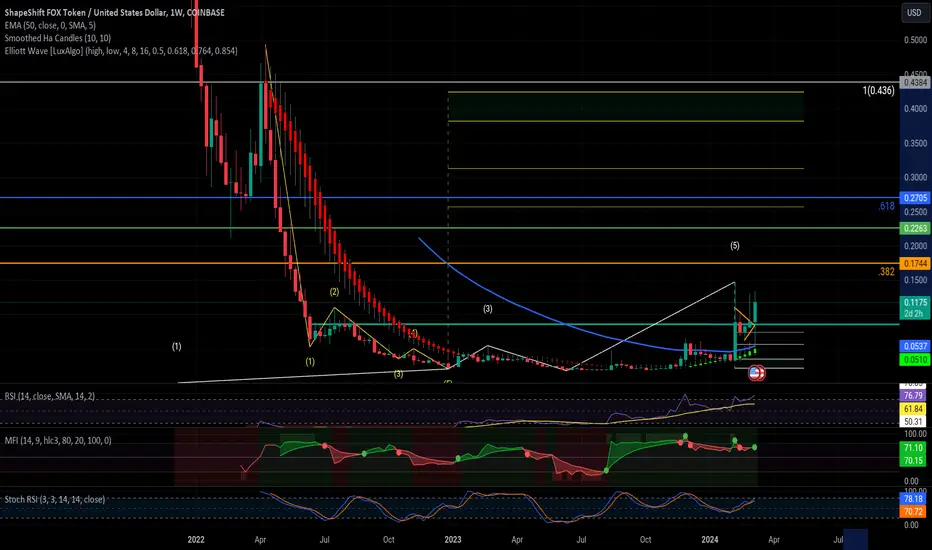The image size is (932, 550).
Task: Select the RSI (14, close, SMA) legend
Action: [50, 396]
